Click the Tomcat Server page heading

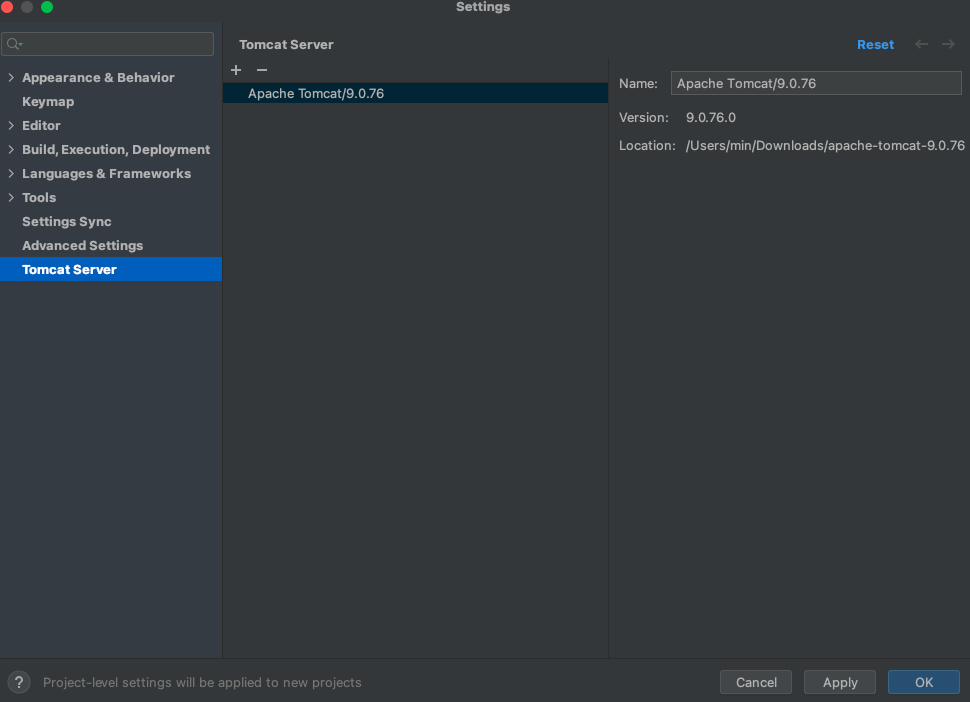286,45
